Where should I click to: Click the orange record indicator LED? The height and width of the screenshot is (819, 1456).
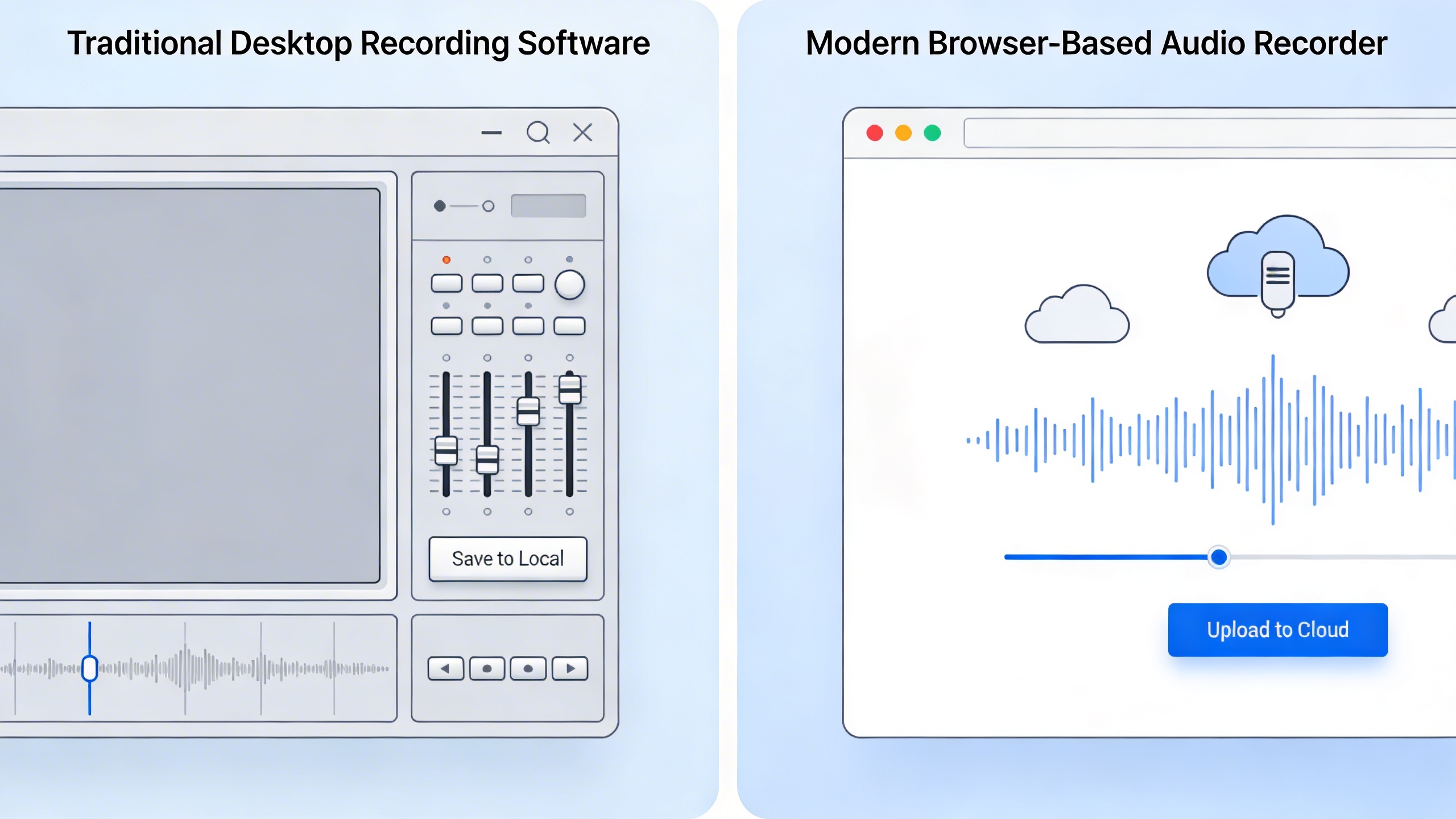446,260
